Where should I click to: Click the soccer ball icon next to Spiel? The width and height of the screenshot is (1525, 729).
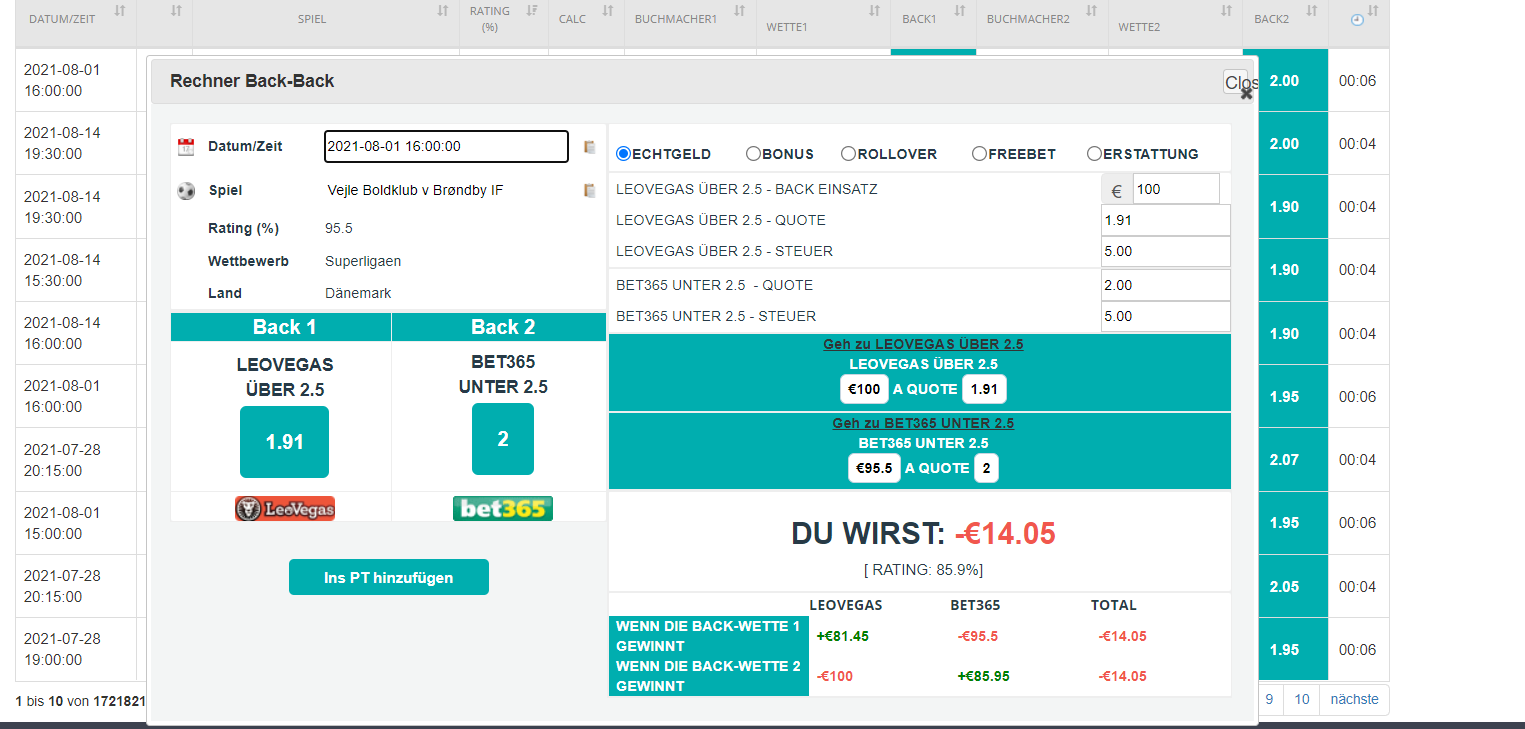(x=185, y=190)
